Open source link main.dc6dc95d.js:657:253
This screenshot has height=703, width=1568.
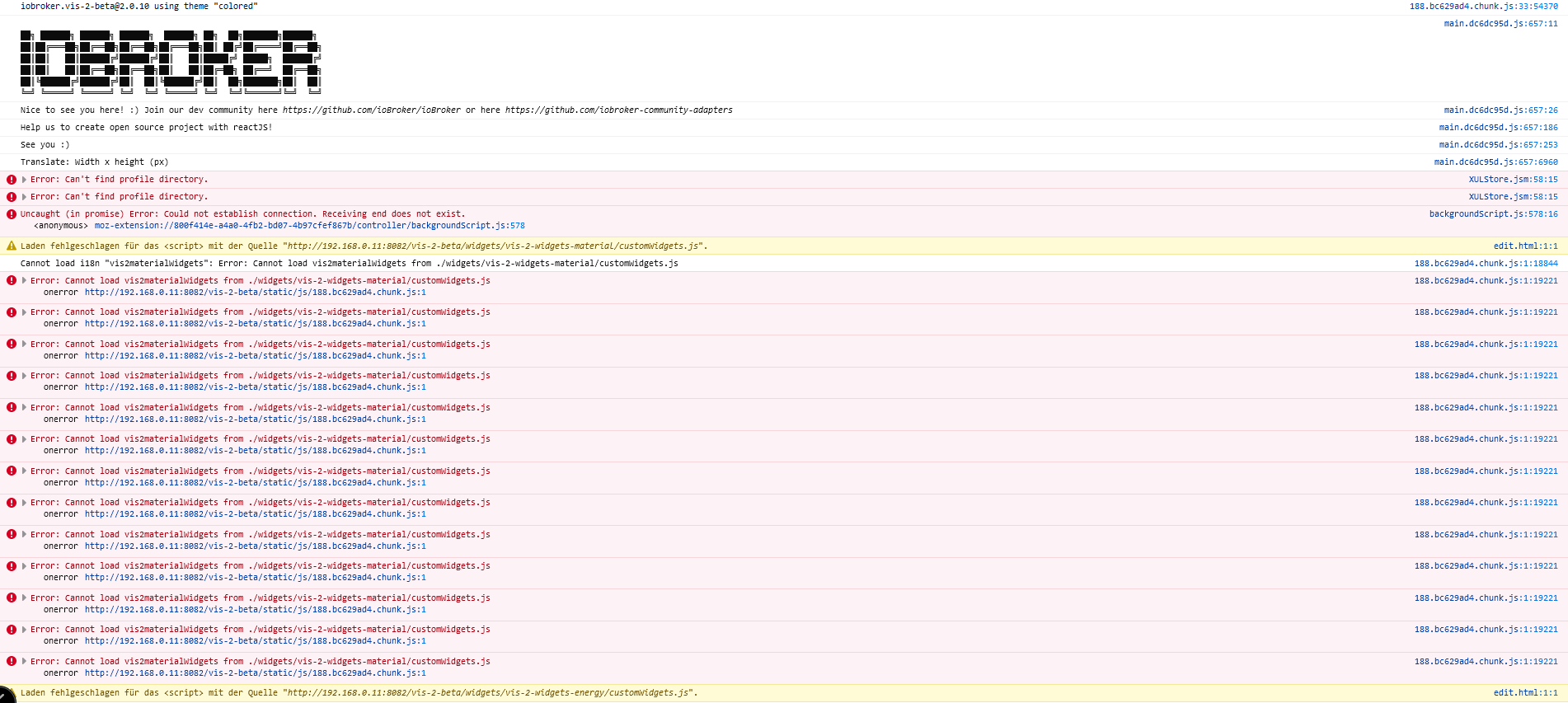1498,145
